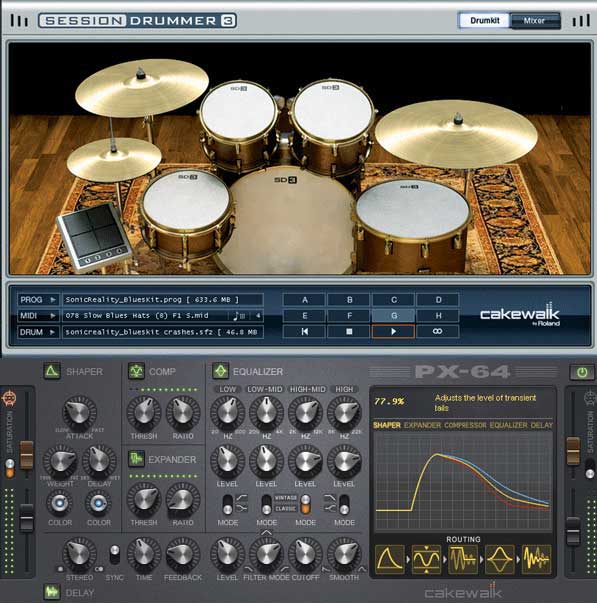Select pattern pad D
This screenshot has height=604, width=597.
coord(438,300)
